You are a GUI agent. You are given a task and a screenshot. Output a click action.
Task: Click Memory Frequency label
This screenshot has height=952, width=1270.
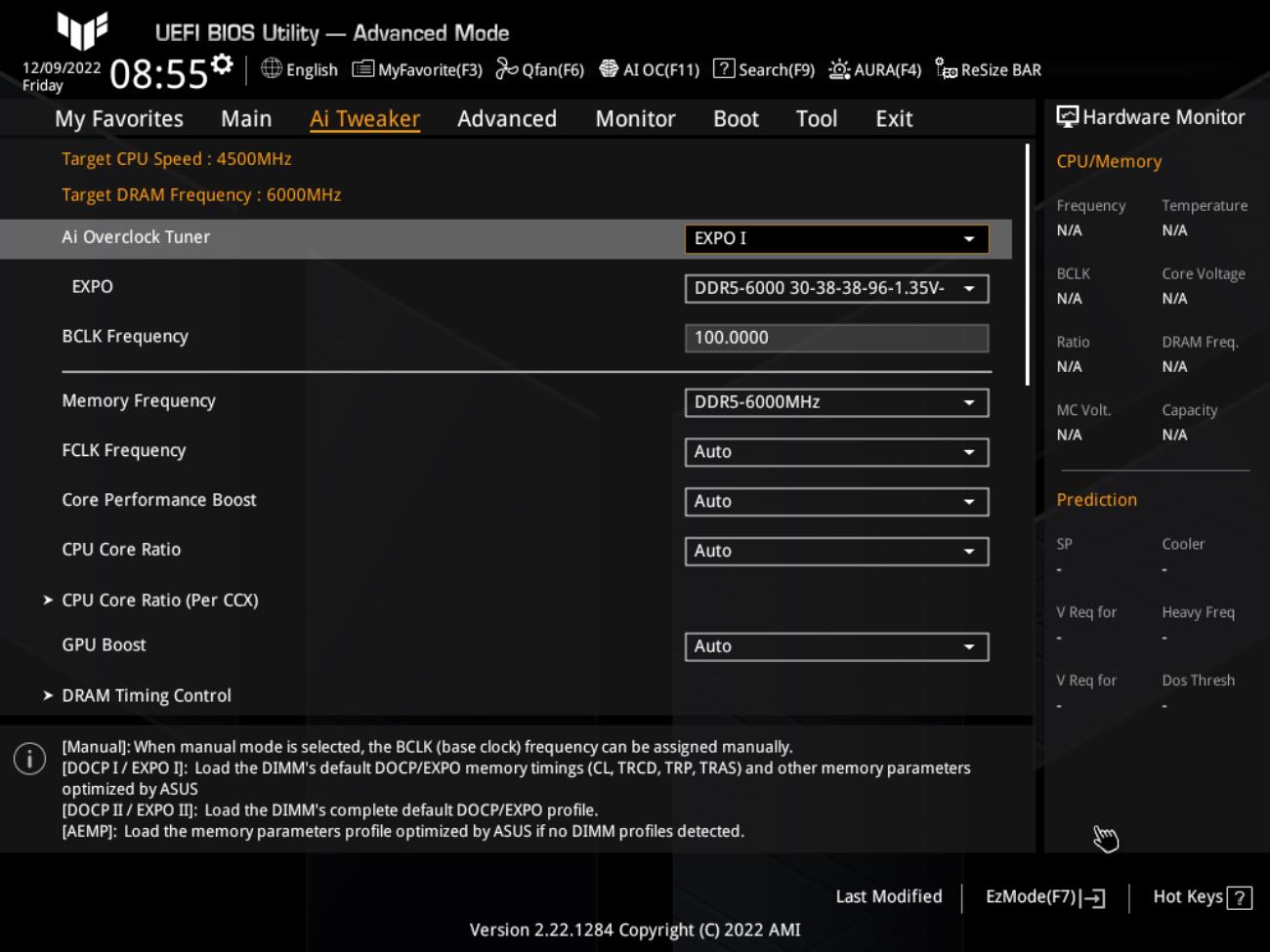[139, 401]
